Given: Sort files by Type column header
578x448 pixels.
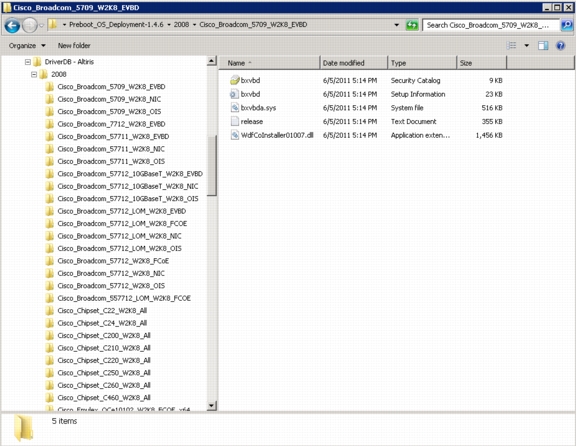Looking at the screenshot, I should [x=422, y=63].
